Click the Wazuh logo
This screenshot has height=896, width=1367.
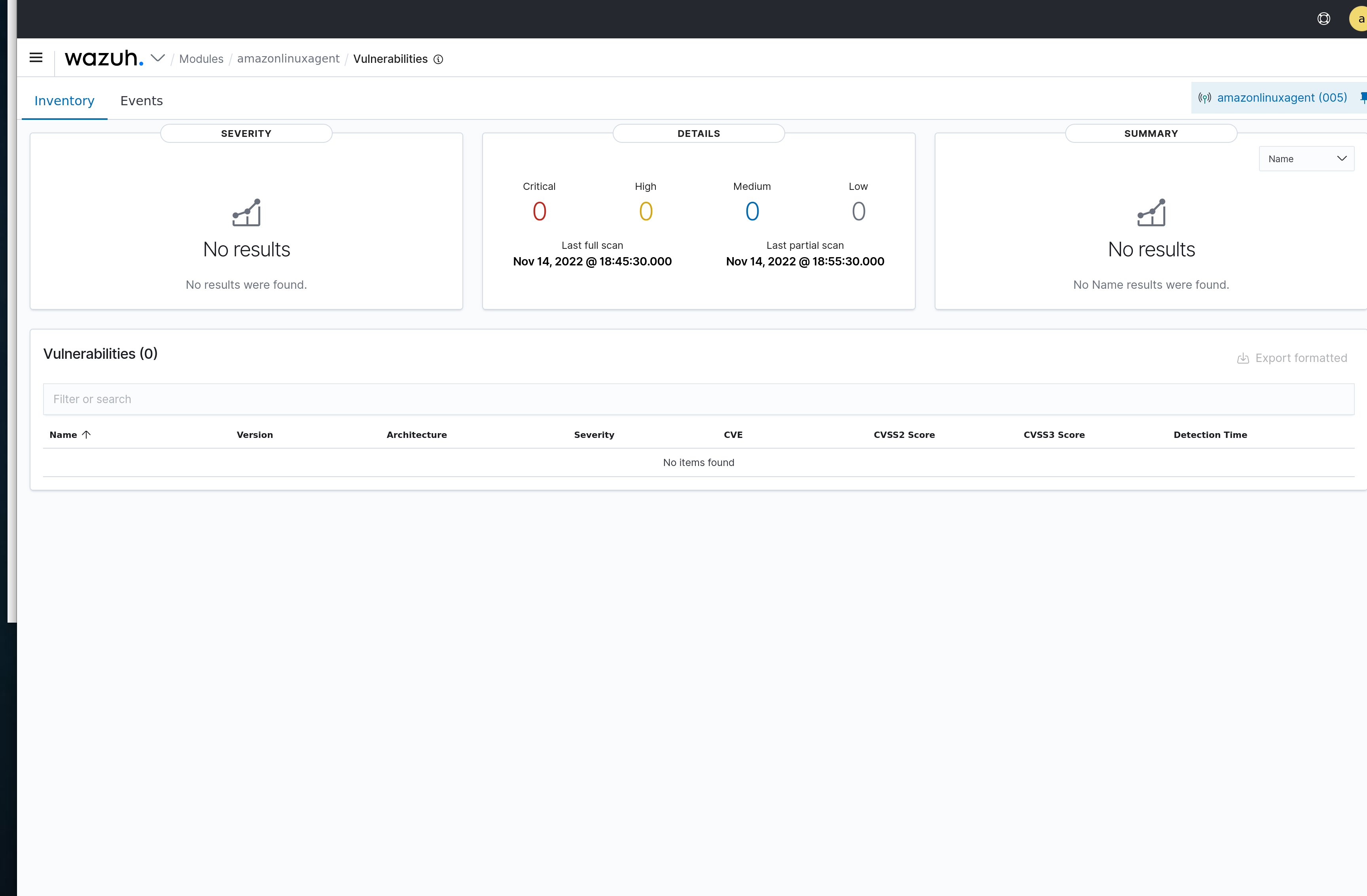tap(104, 58)
